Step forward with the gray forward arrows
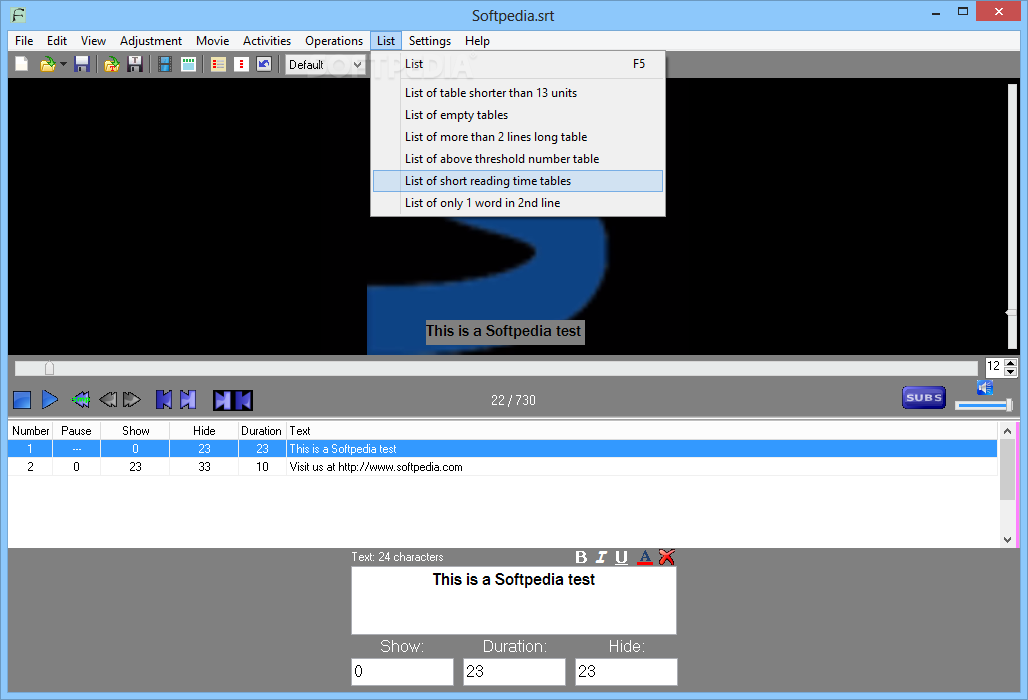 click(x=132, y=399)
